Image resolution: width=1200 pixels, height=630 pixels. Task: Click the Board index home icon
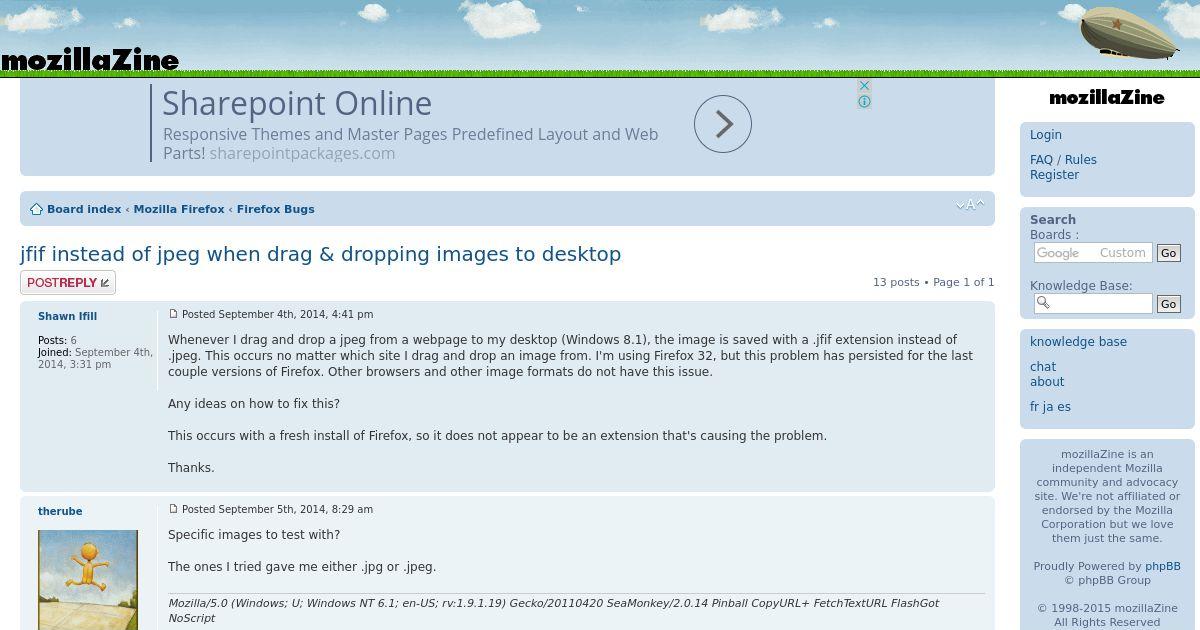pos(36,209)
